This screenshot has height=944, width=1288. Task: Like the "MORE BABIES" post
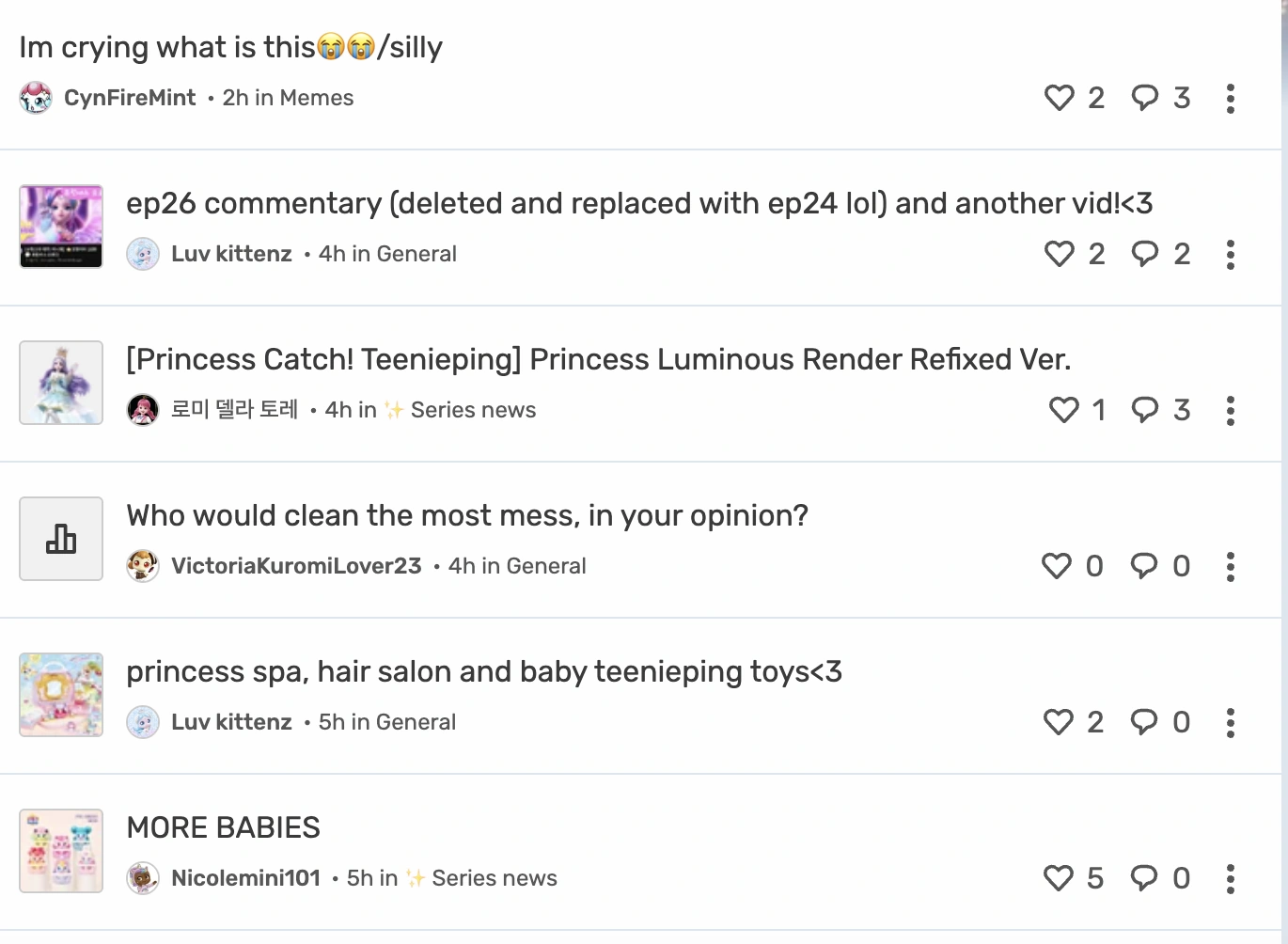pos(1060,878)
